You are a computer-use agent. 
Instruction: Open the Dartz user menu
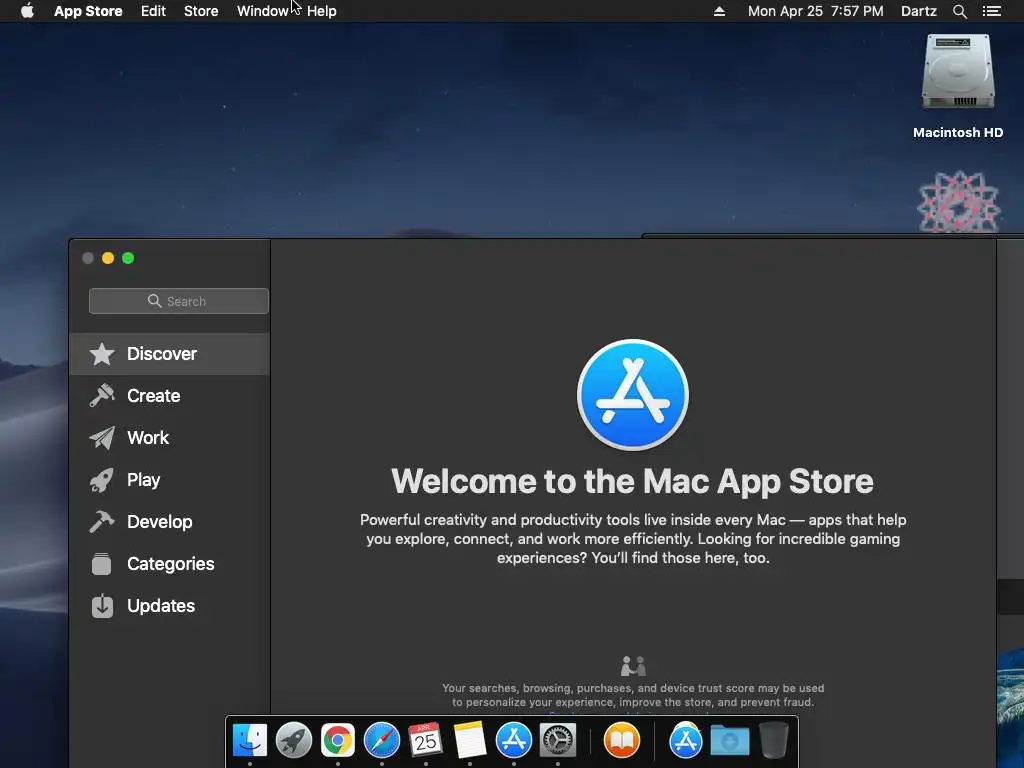coord(918,11)
